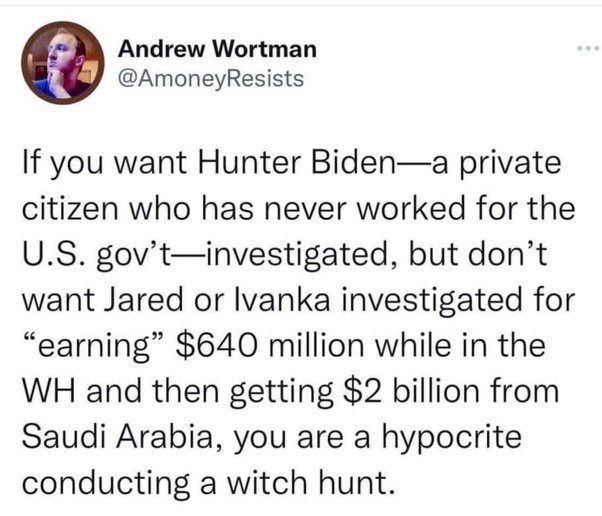Click the name "Jared" in the tweet
The width and height of the screenshot is (602, 516).
(145, 300)
